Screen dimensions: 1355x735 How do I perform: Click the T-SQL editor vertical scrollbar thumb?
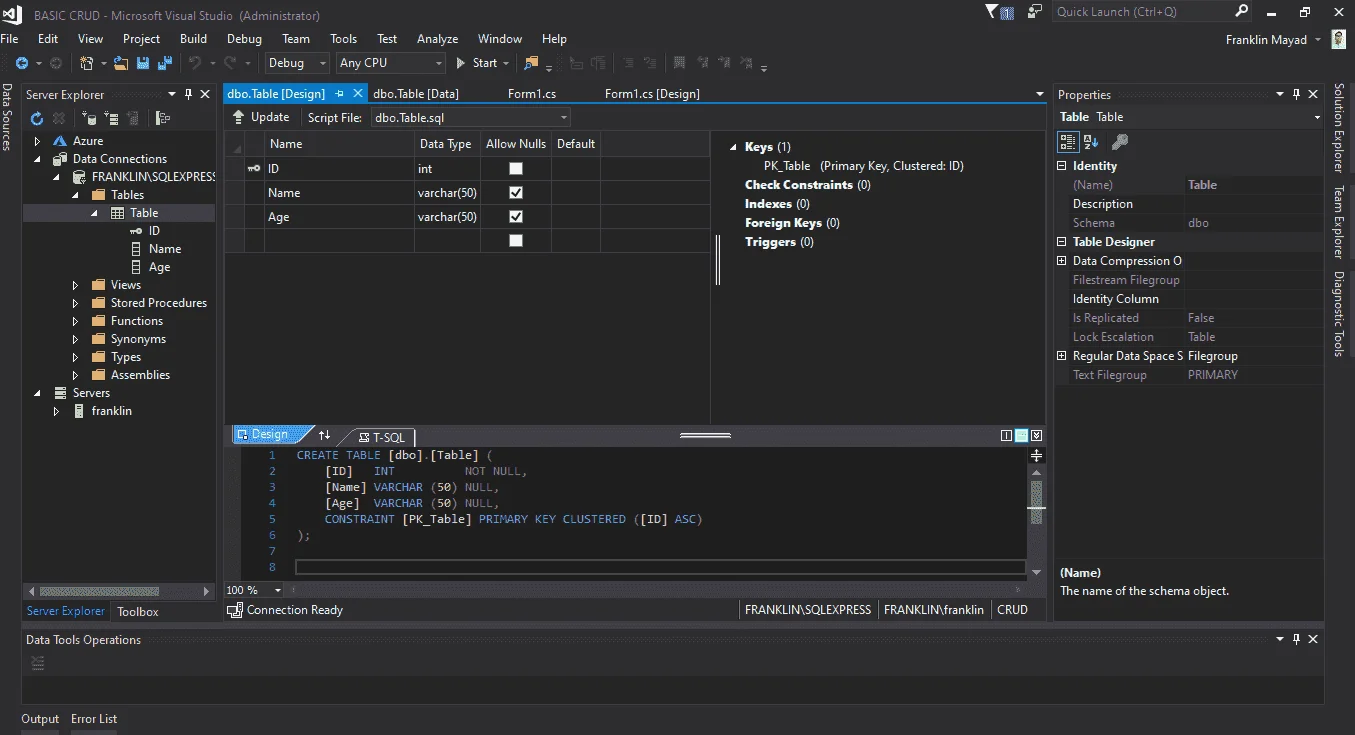pos(1036,501)
